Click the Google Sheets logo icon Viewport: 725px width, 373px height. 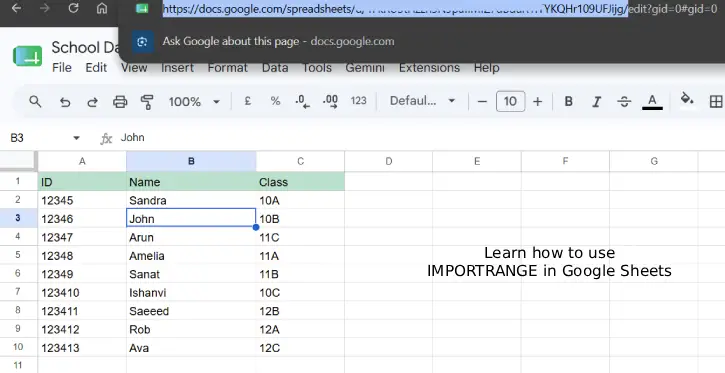coord(28,56)
